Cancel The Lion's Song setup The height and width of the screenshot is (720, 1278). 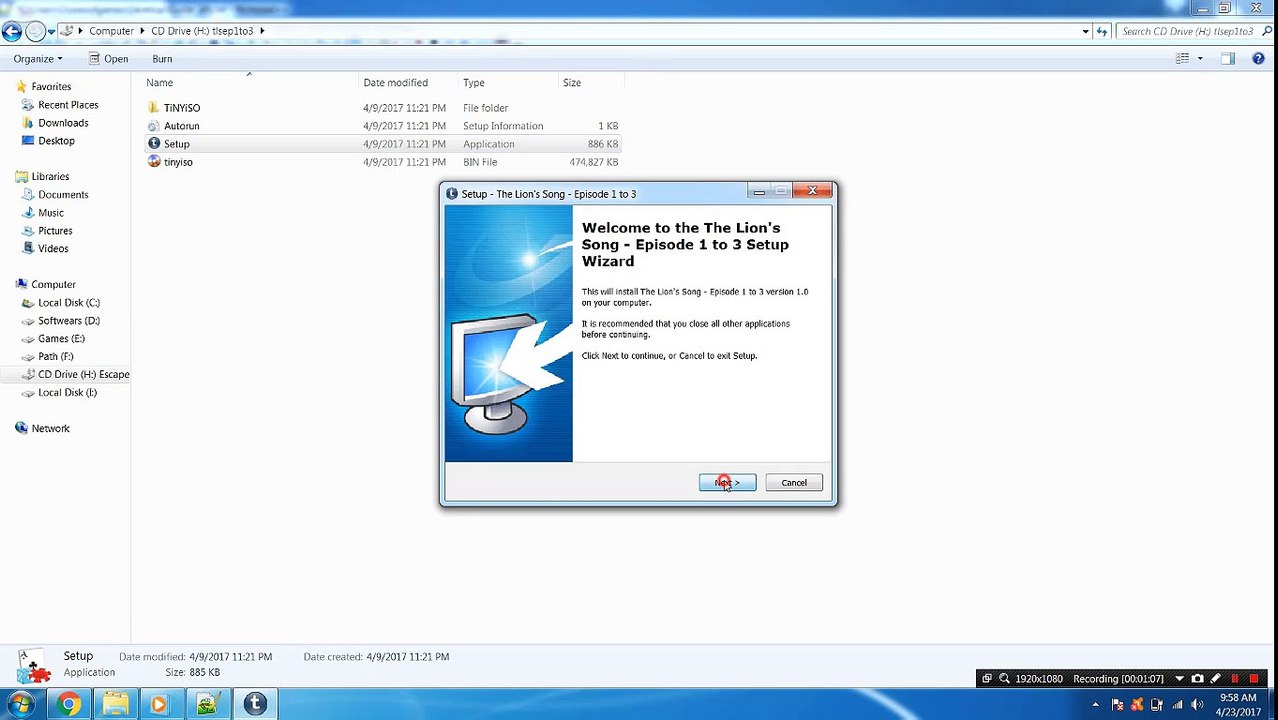(794, 483)
